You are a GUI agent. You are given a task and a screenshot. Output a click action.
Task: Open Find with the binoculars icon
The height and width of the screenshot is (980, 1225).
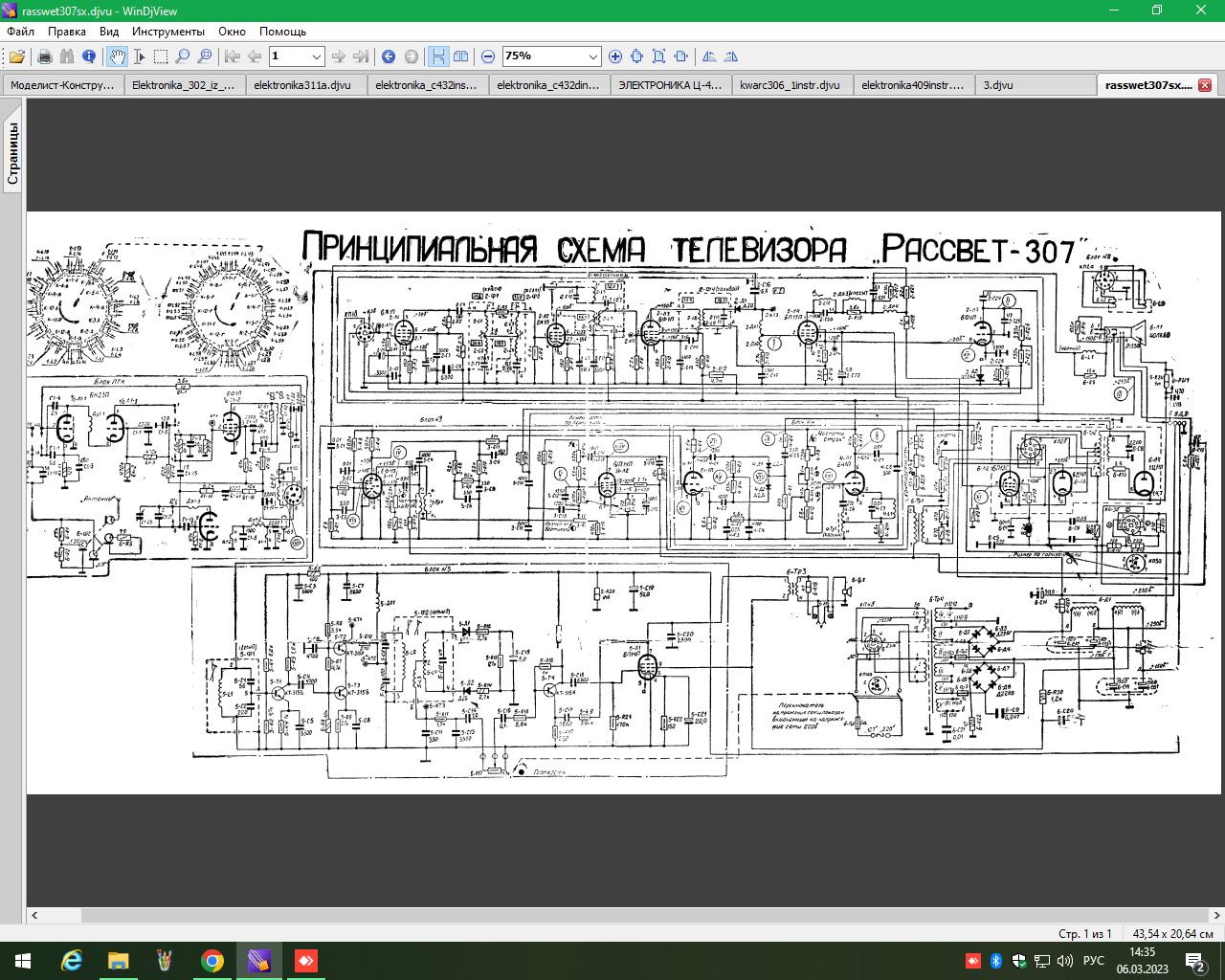click(x=66, y=56)
